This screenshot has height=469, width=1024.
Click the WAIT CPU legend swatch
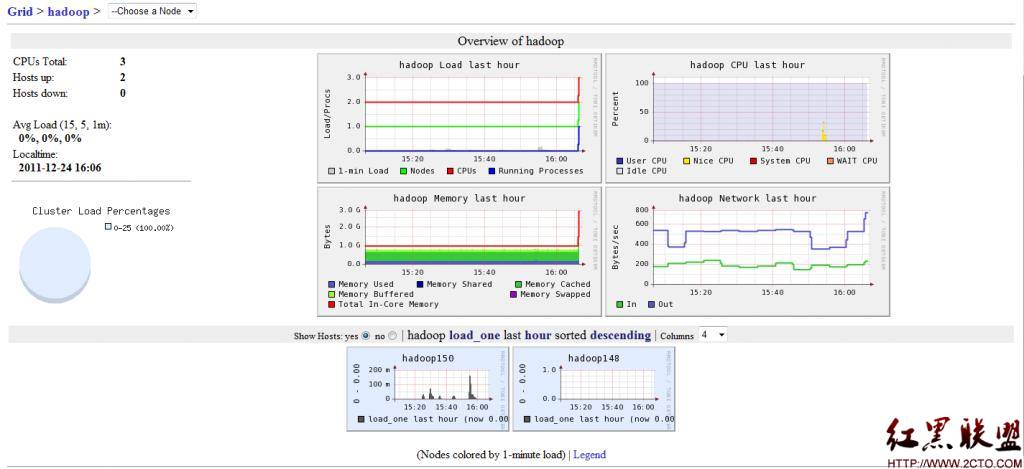click(830, 161)
